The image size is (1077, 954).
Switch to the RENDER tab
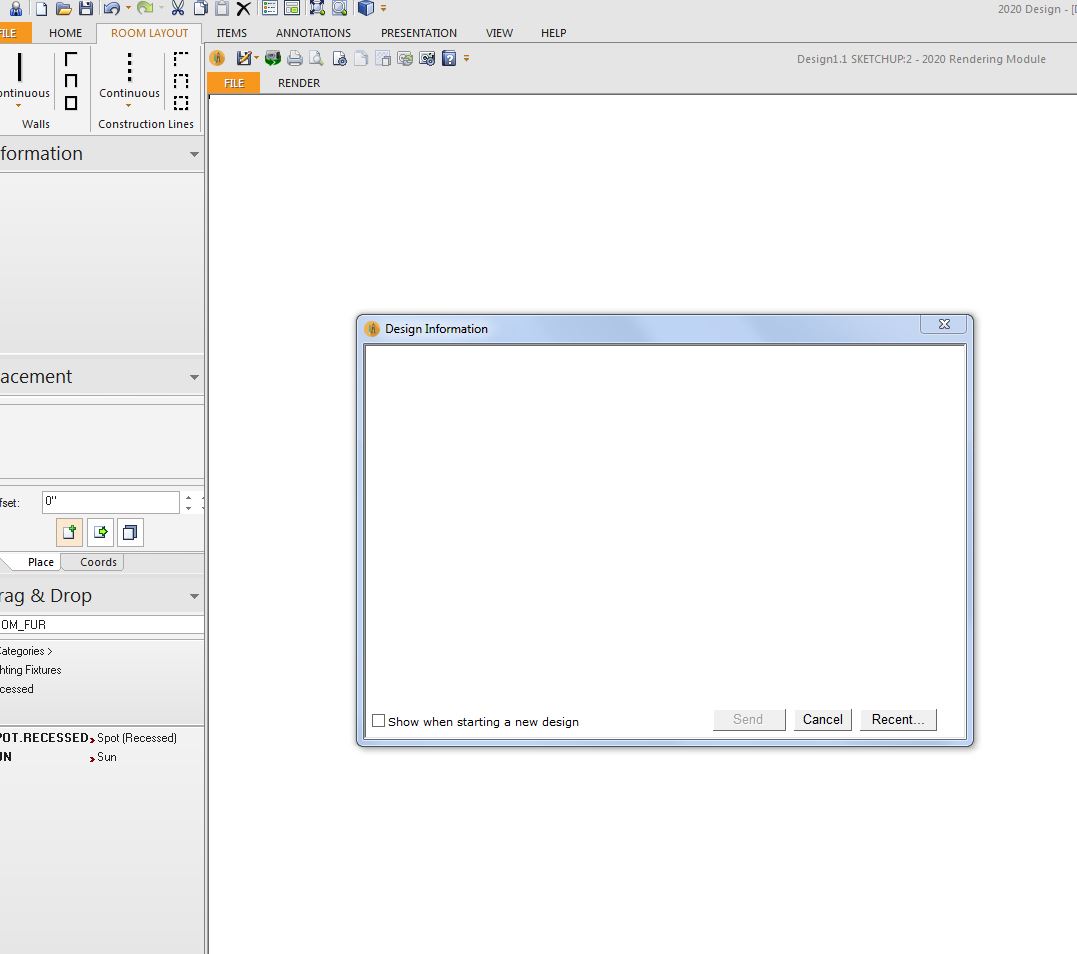(299, 83)
